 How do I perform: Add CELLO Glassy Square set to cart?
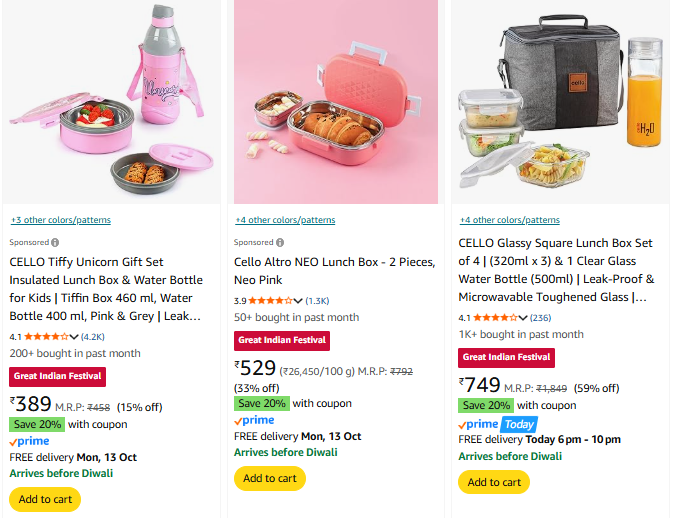click(x=493, y=482)
